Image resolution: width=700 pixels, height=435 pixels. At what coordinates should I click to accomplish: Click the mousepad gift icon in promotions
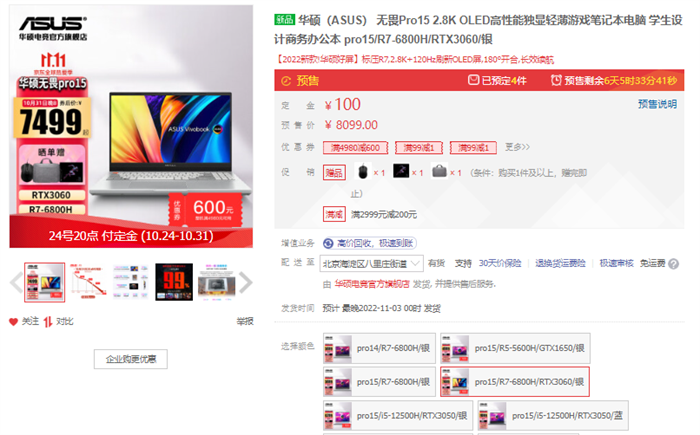[401, 171]
